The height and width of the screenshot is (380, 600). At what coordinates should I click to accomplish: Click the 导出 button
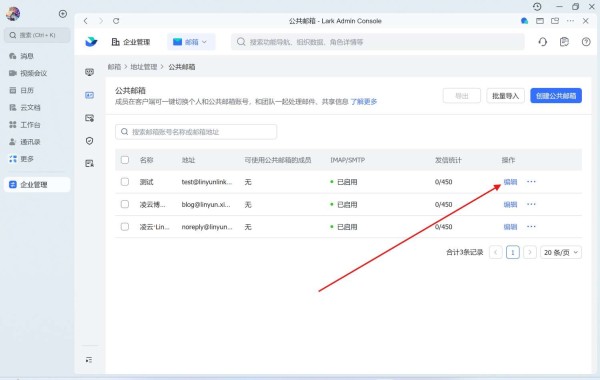pyautogui.click(x=461, y=96)
